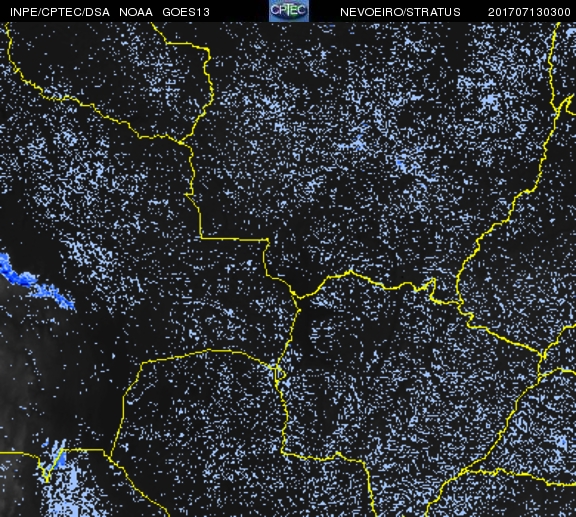Click the 201707130300 timestamp
The image size is (576, 517).
tap(529, 12)
